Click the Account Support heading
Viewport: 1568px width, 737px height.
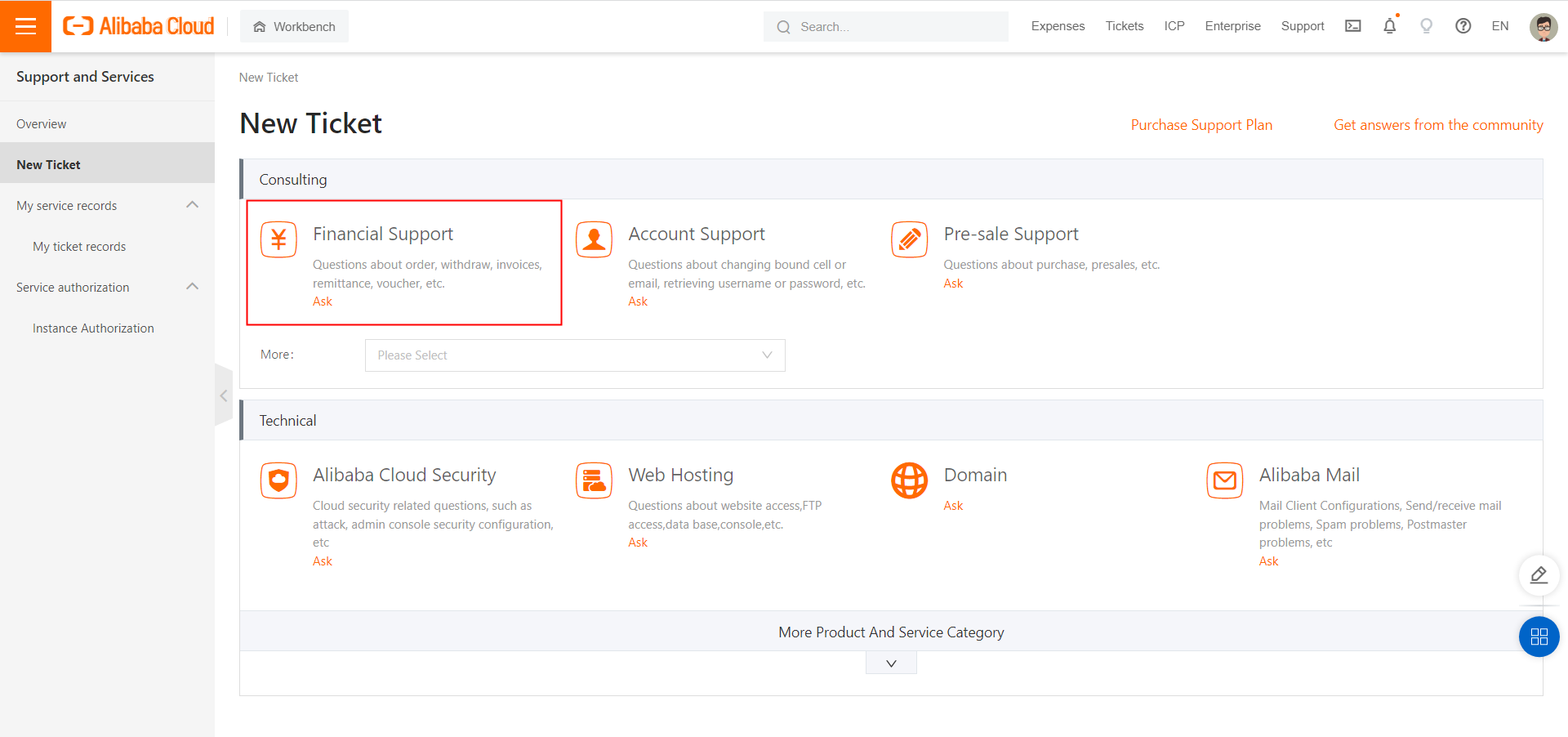coord(697,234)
